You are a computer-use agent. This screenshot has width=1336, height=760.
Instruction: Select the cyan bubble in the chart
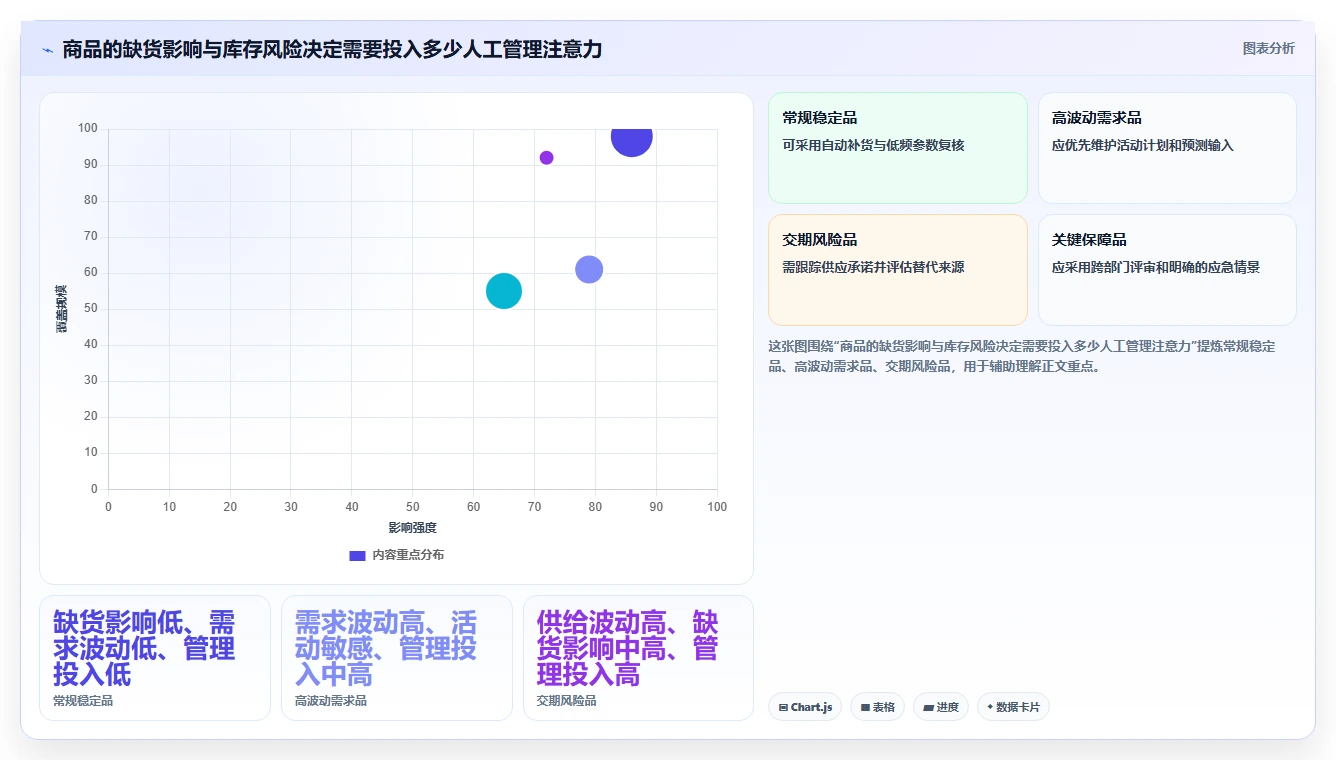504,291
